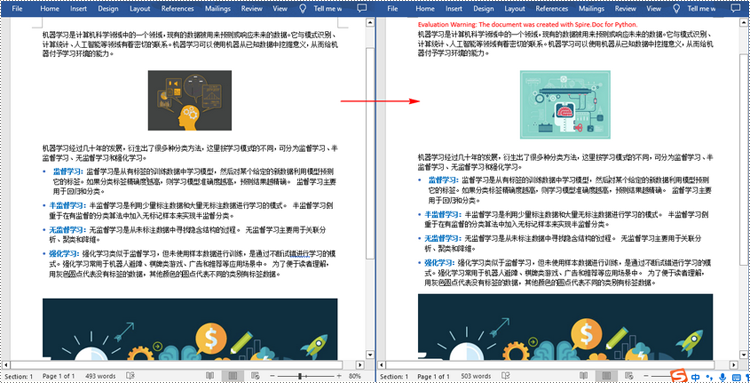Click the vertical scroll down arrow in left window

coord(370,354)
